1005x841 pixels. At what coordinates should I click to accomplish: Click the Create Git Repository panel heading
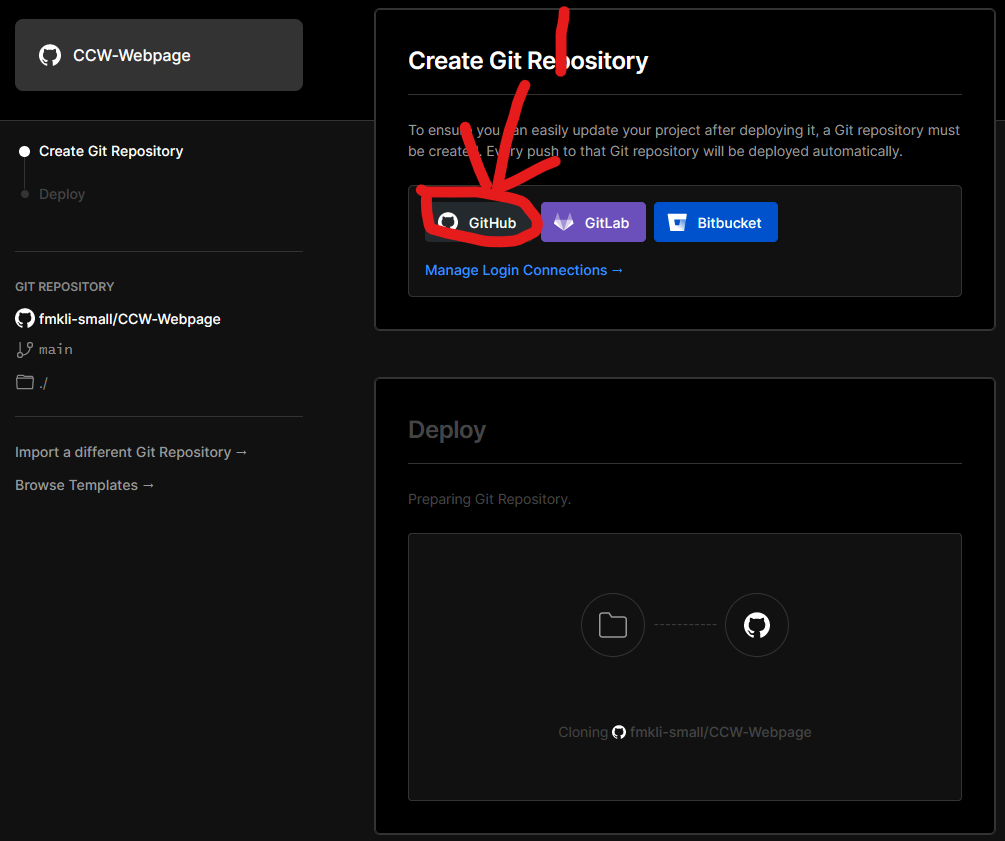point(528,61)
